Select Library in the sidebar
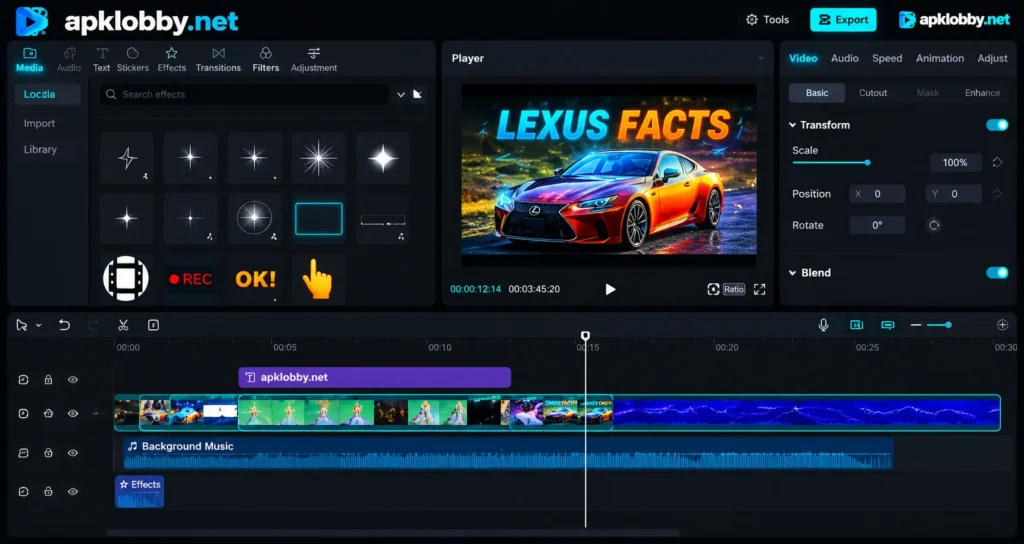The image size is (1024, 544). tap(40, 150)
